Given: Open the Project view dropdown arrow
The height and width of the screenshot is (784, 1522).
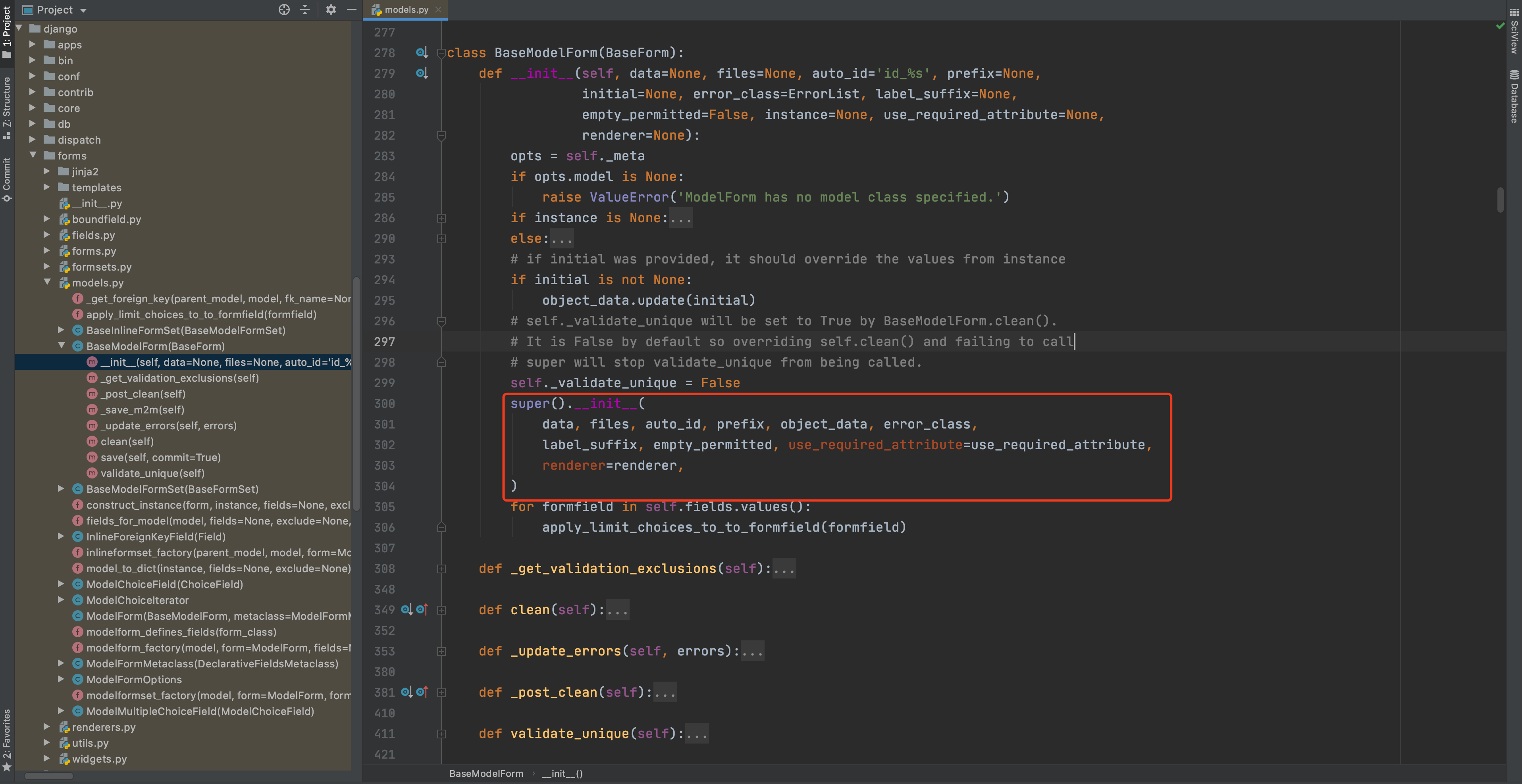Looking at the screenshot, I should pos(83,10).
